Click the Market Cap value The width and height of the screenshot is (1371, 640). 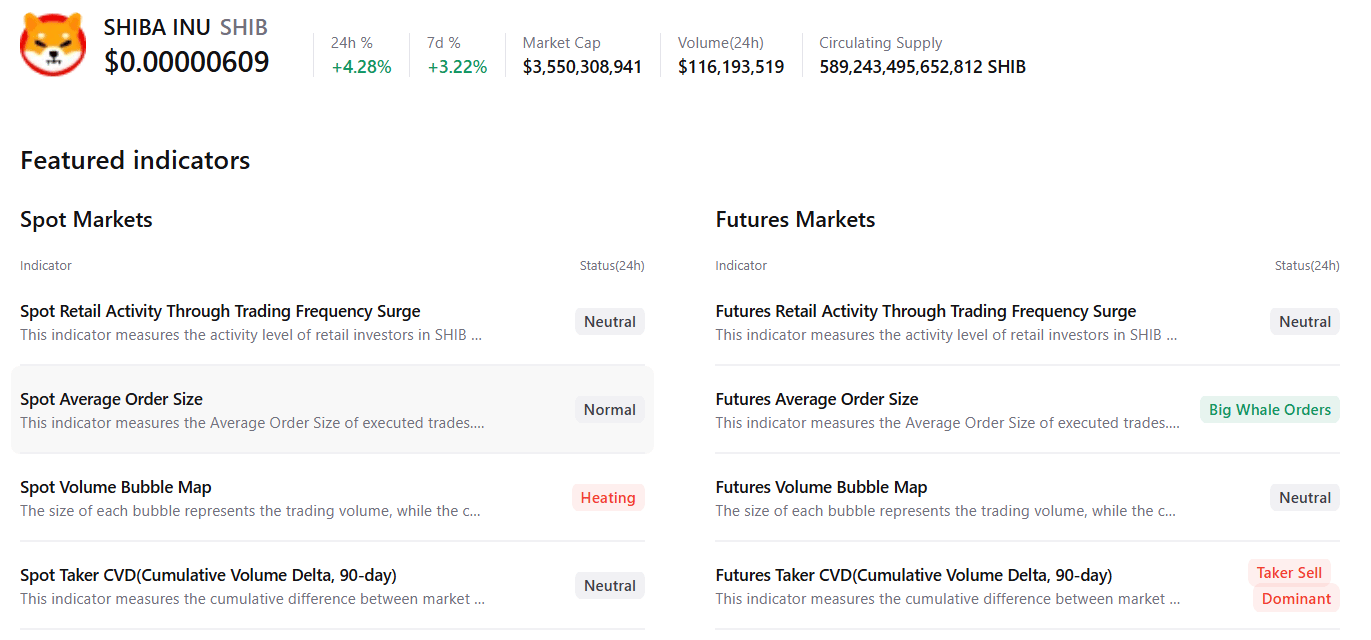click(x=582, y=67)
